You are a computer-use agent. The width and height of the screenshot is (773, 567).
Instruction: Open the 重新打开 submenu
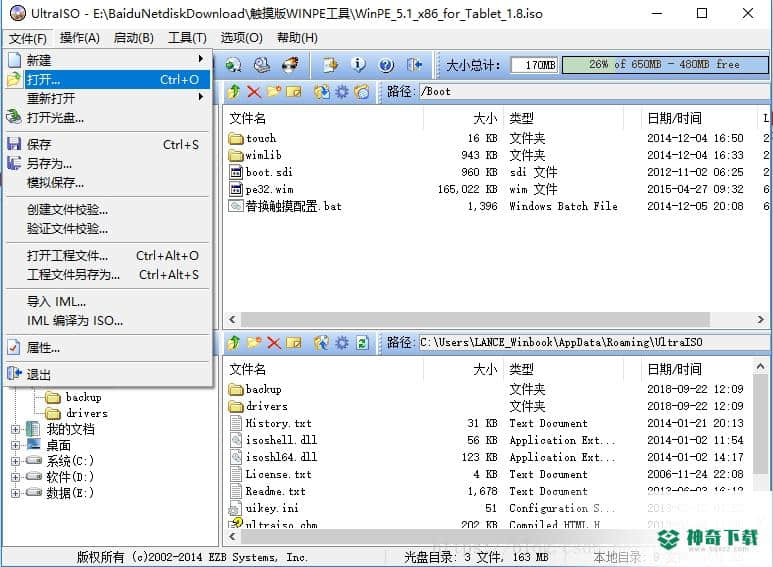(109, 98)
